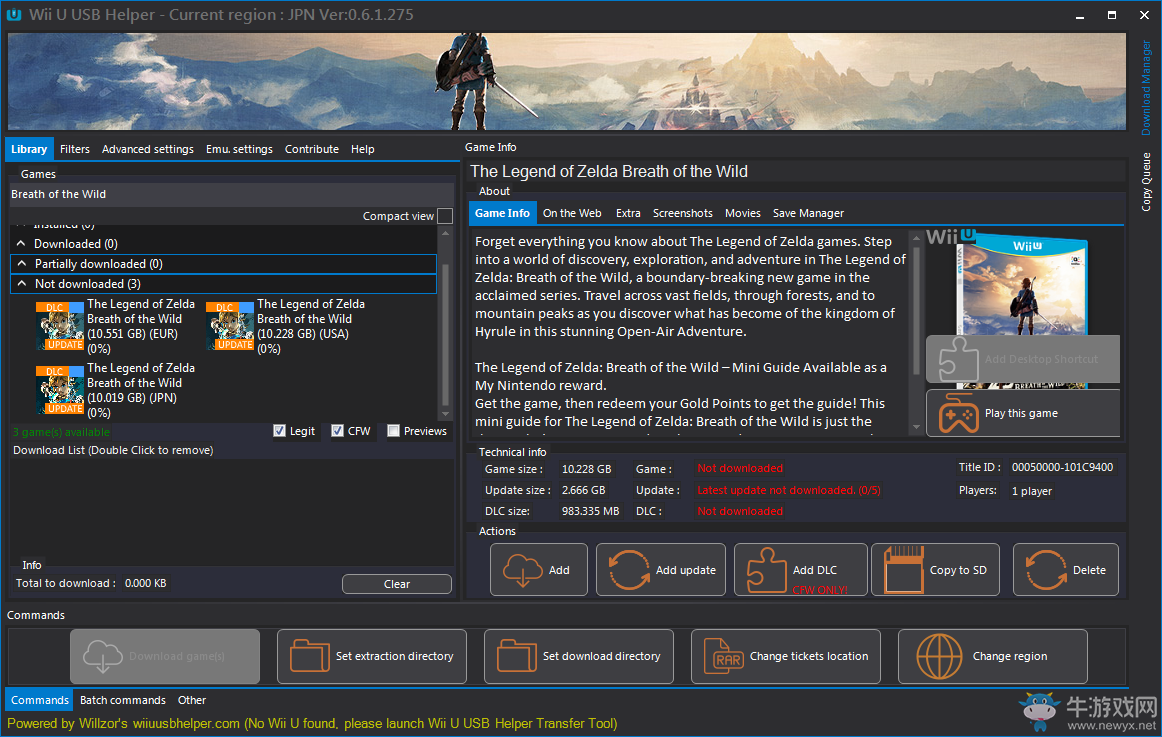Click the 'Powered by Willzor's wiiusbhelper.com' status text
This screenshot has width=1162, height=737.
[124, 724]
